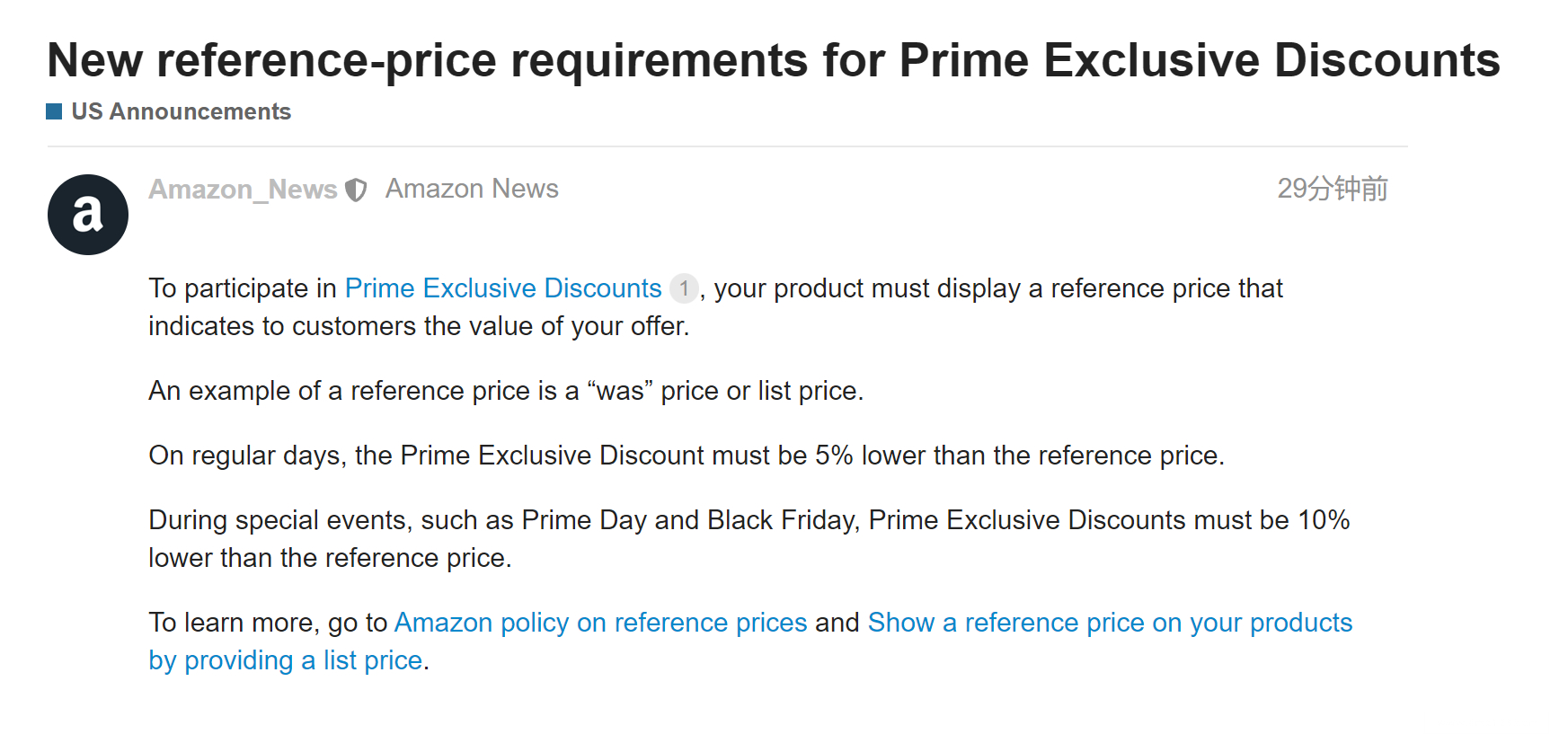
Task: Click the moderator shield icon
Action: tap(357, 190)
